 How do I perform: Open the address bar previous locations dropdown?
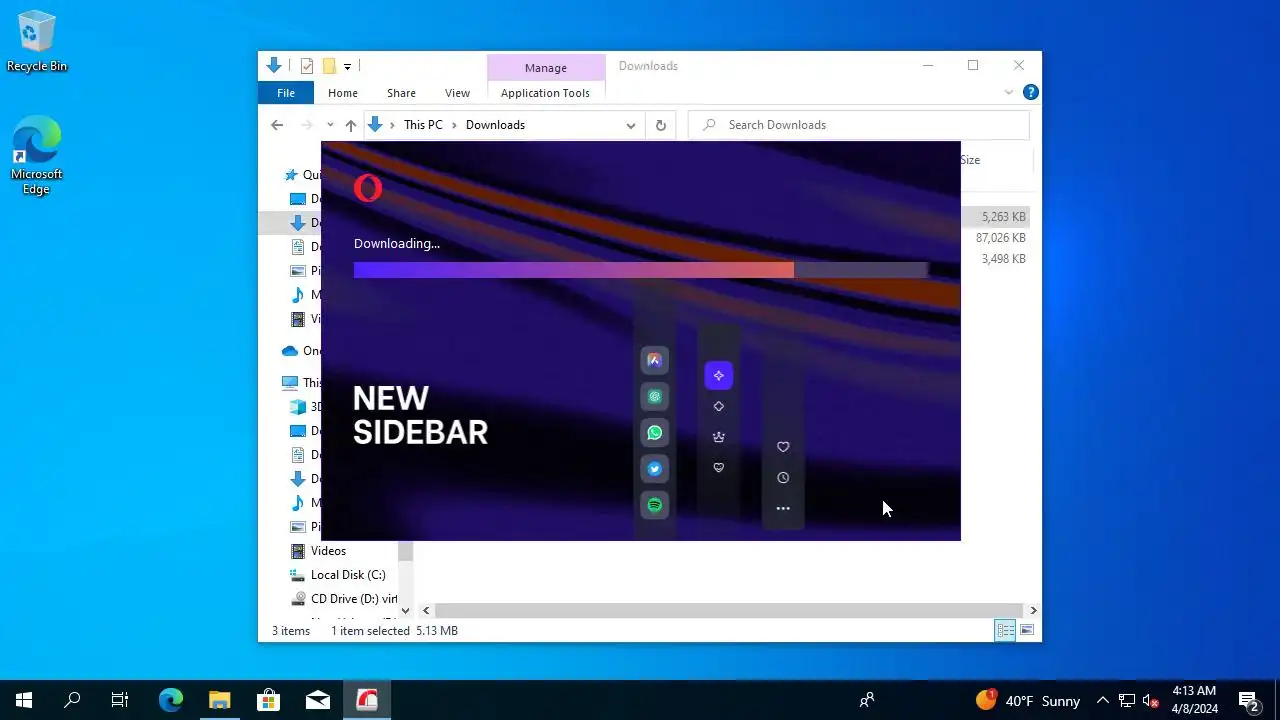click(x=630, y=125)
